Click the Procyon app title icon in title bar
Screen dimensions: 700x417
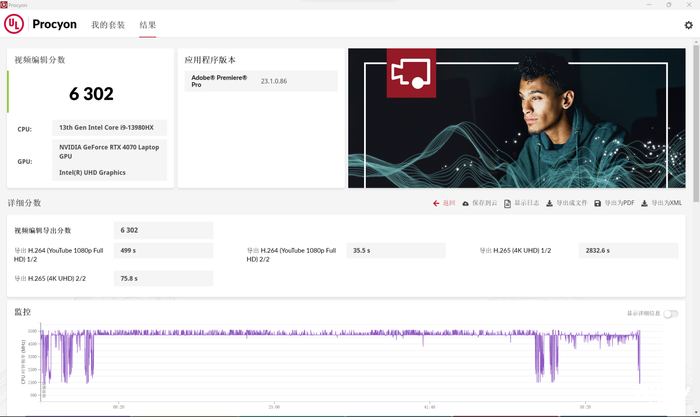pos(4,4)
